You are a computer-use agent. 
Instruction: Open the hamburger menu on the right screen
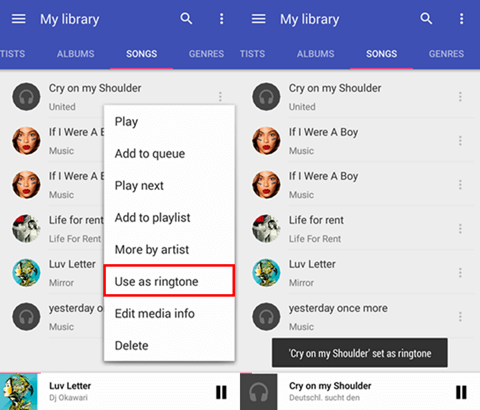coord(259,19)
